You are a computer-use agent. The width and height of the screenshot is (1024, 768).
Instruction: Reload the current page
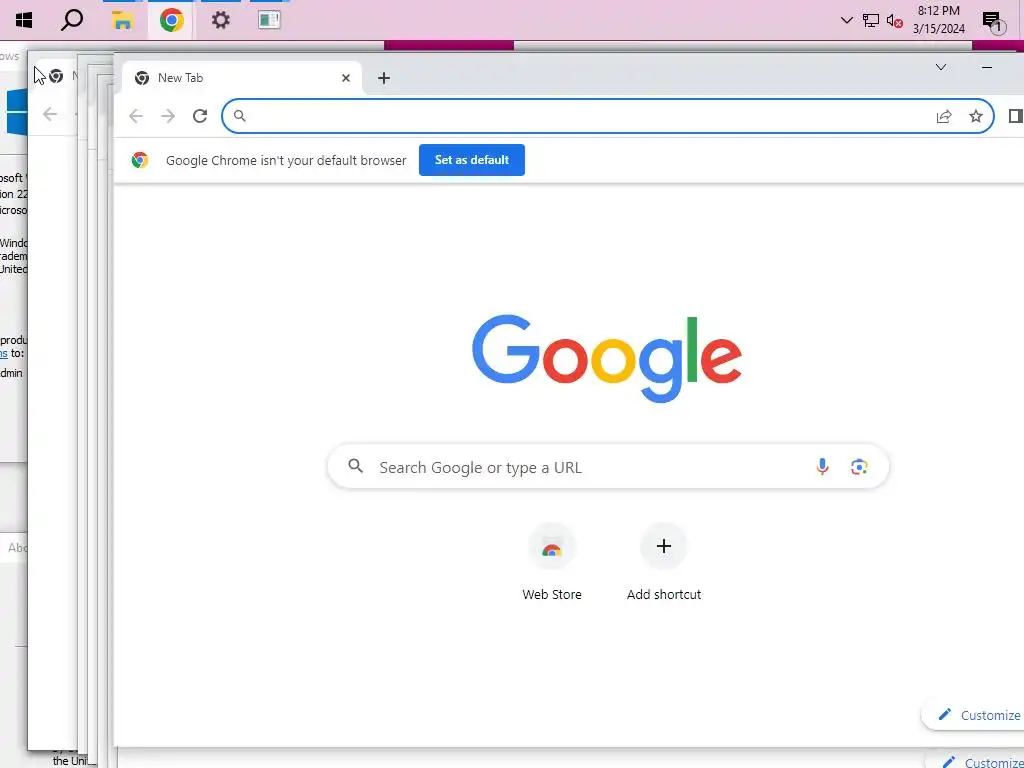(x=200, y=116)
